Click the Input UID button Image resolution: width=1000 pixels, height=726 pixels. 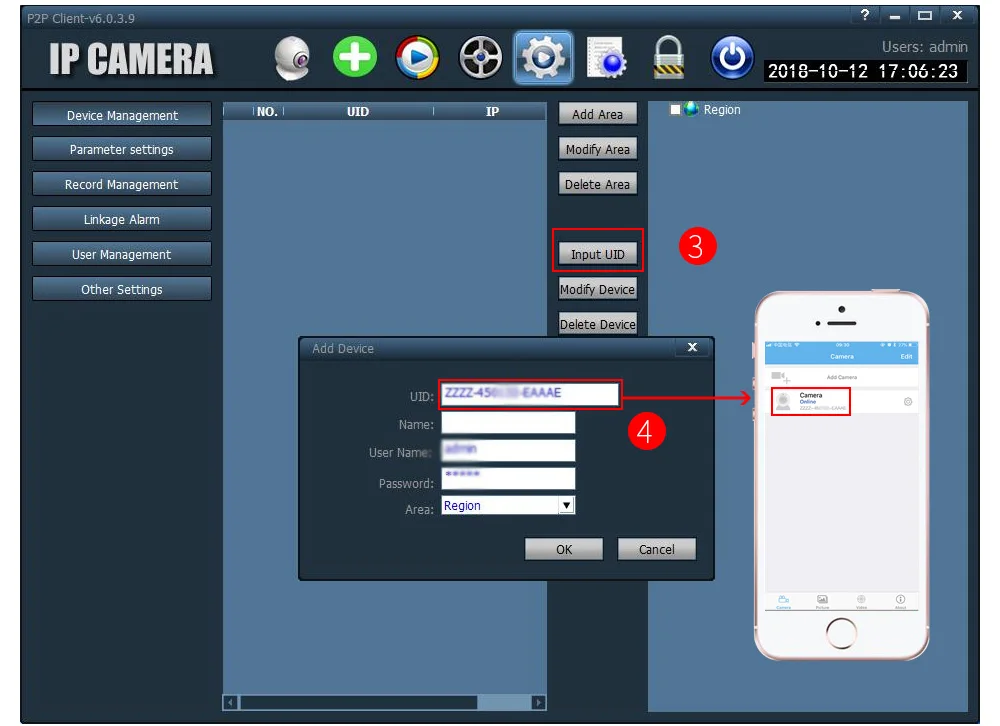(x=598, y=254)
